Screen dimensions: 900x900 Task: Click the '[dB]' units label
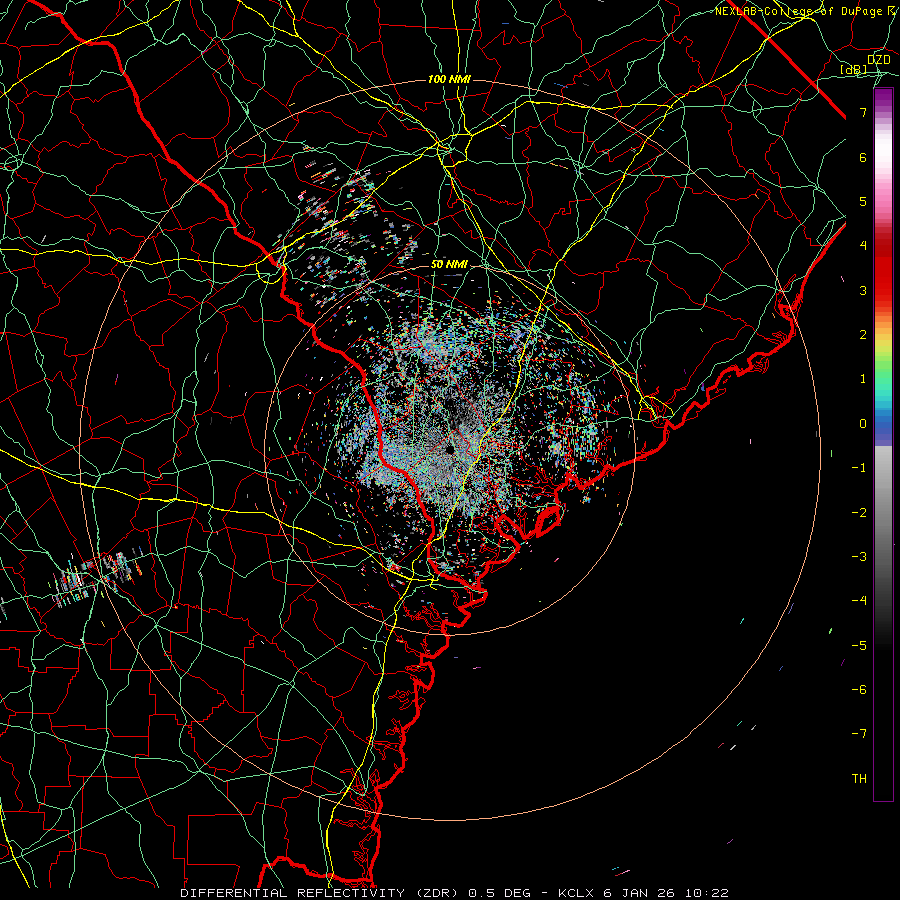tap(854, 69)
